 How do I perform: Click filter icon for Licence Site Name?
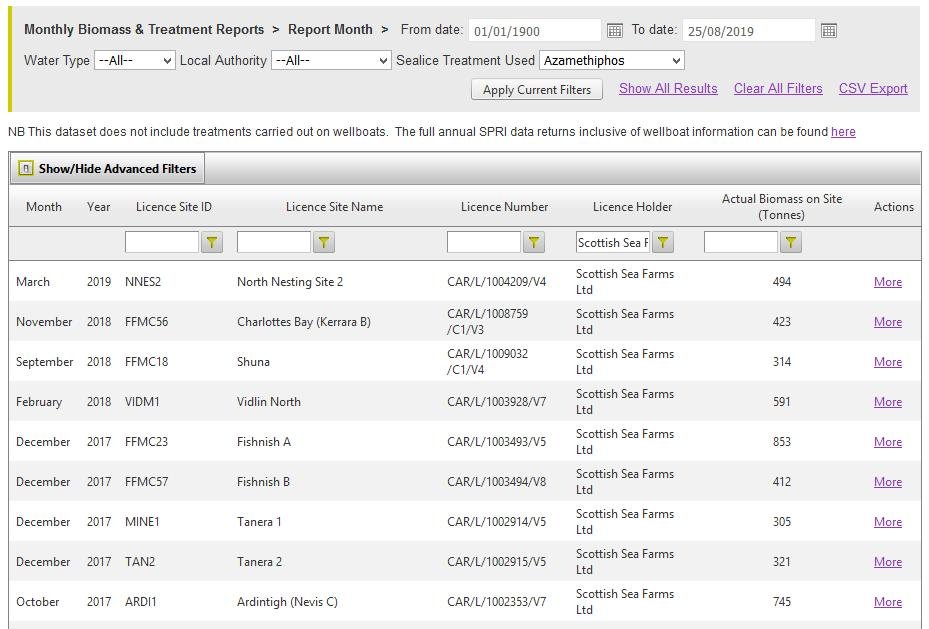pos(324,242)
